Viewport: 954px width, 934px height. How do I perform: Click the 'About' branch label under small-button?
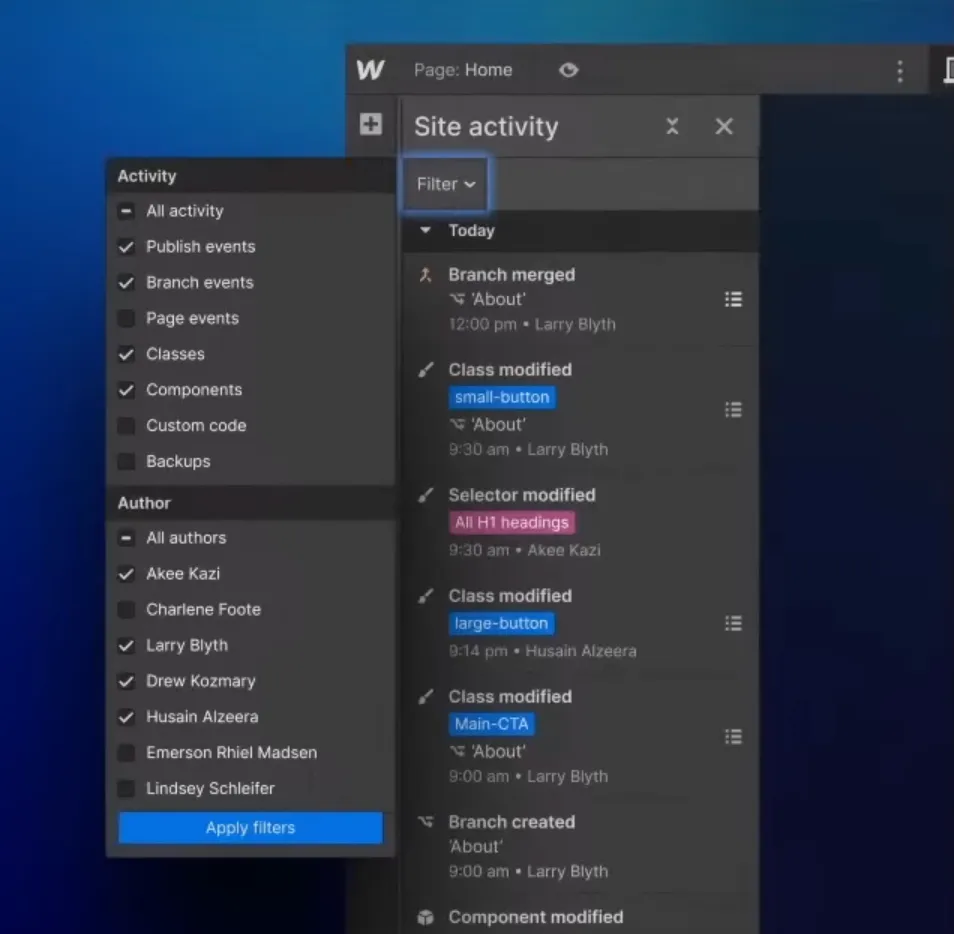[x=488, y=425]
